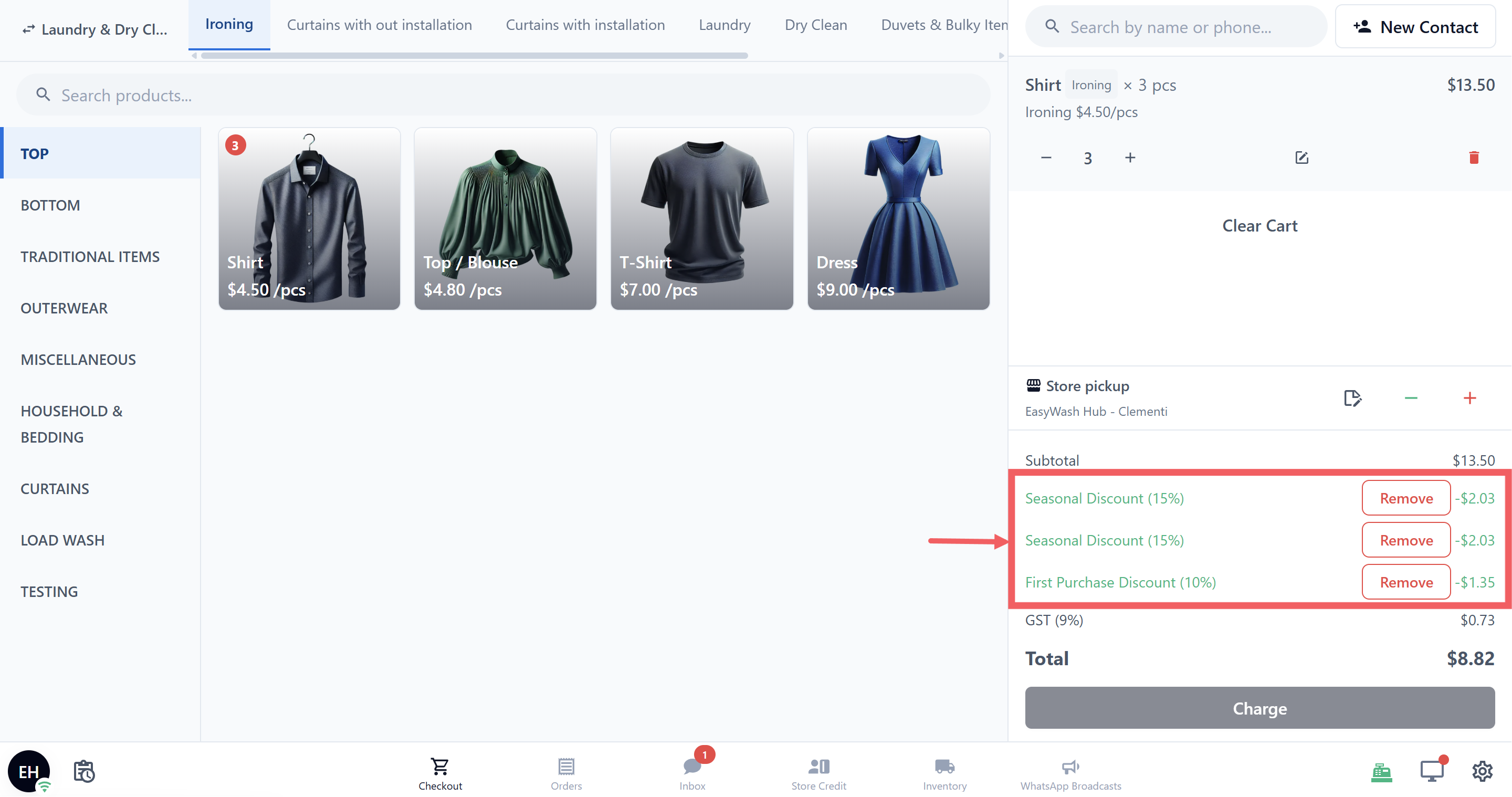This screenshot has height=797, width=1512.
Task: Create a New Contact
Action: point(1415,27)
